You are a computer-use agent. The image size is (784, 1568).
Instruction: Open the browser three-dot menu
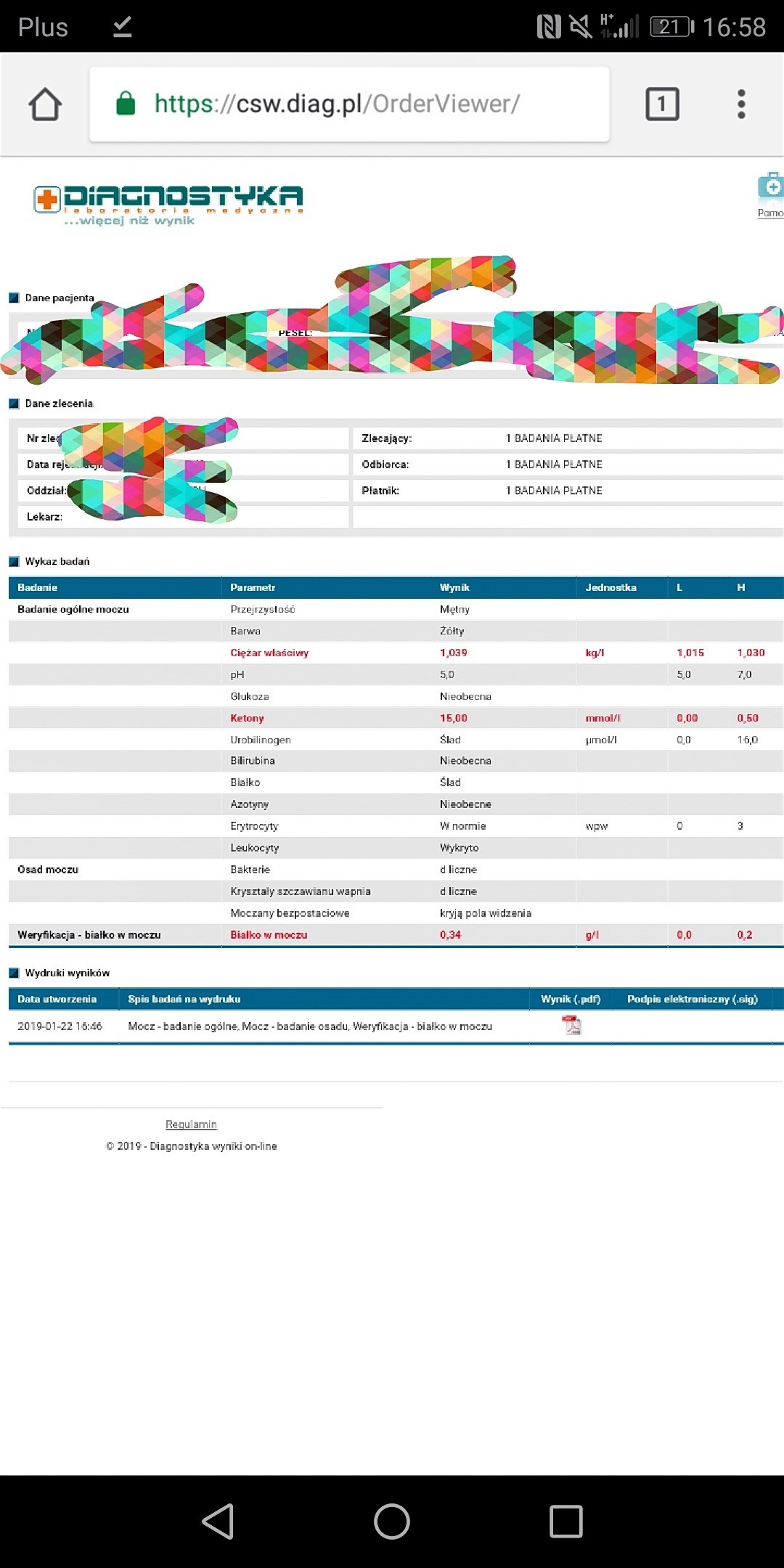(741, 104)
